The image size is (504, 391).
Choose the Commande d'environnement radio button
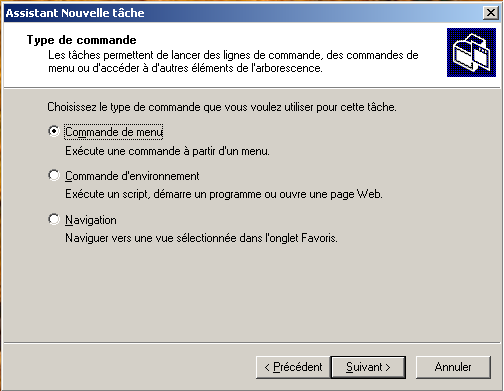54,175
